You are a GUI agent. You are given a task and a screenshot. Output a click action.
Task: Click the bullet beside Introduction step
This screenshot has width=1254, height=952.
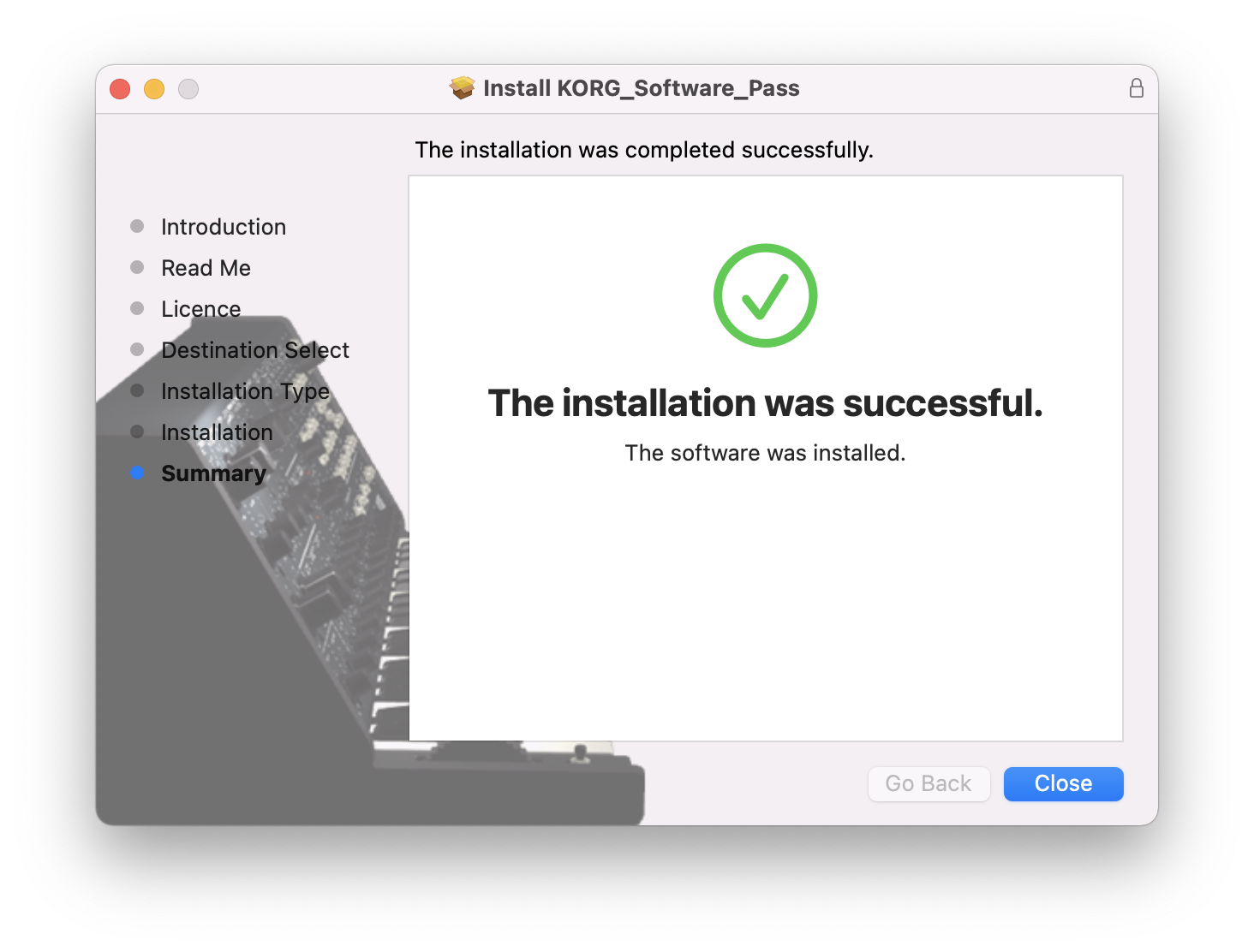pyautogui.click(x=137, y=226)
